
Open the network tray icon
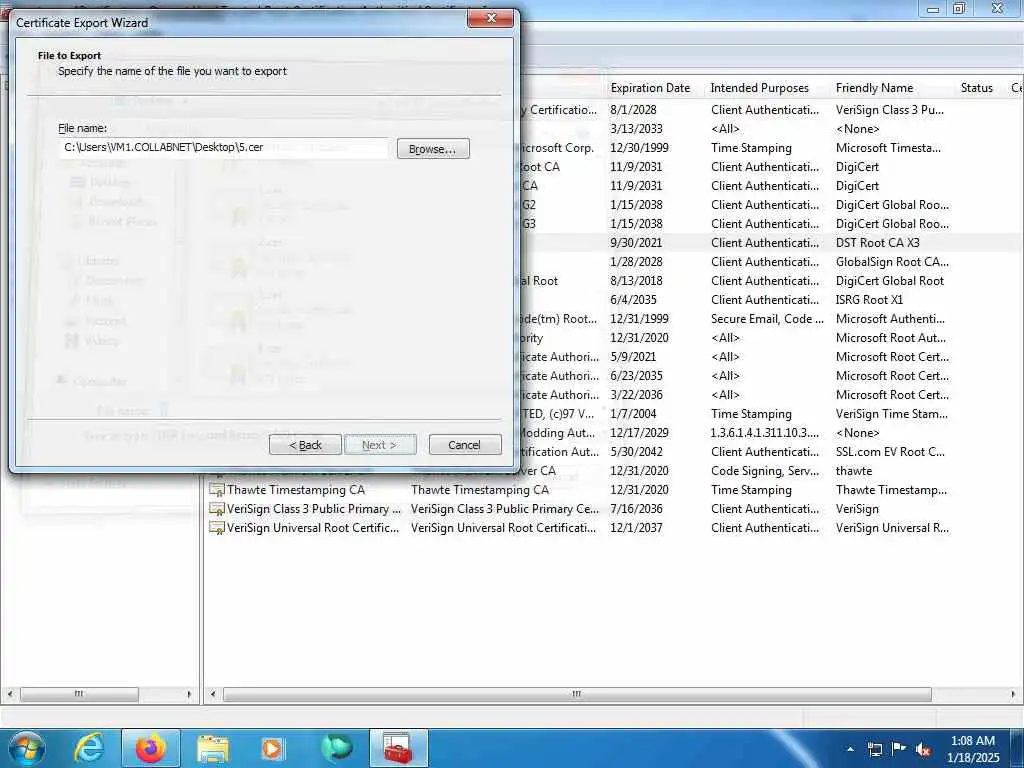(874, 749)
